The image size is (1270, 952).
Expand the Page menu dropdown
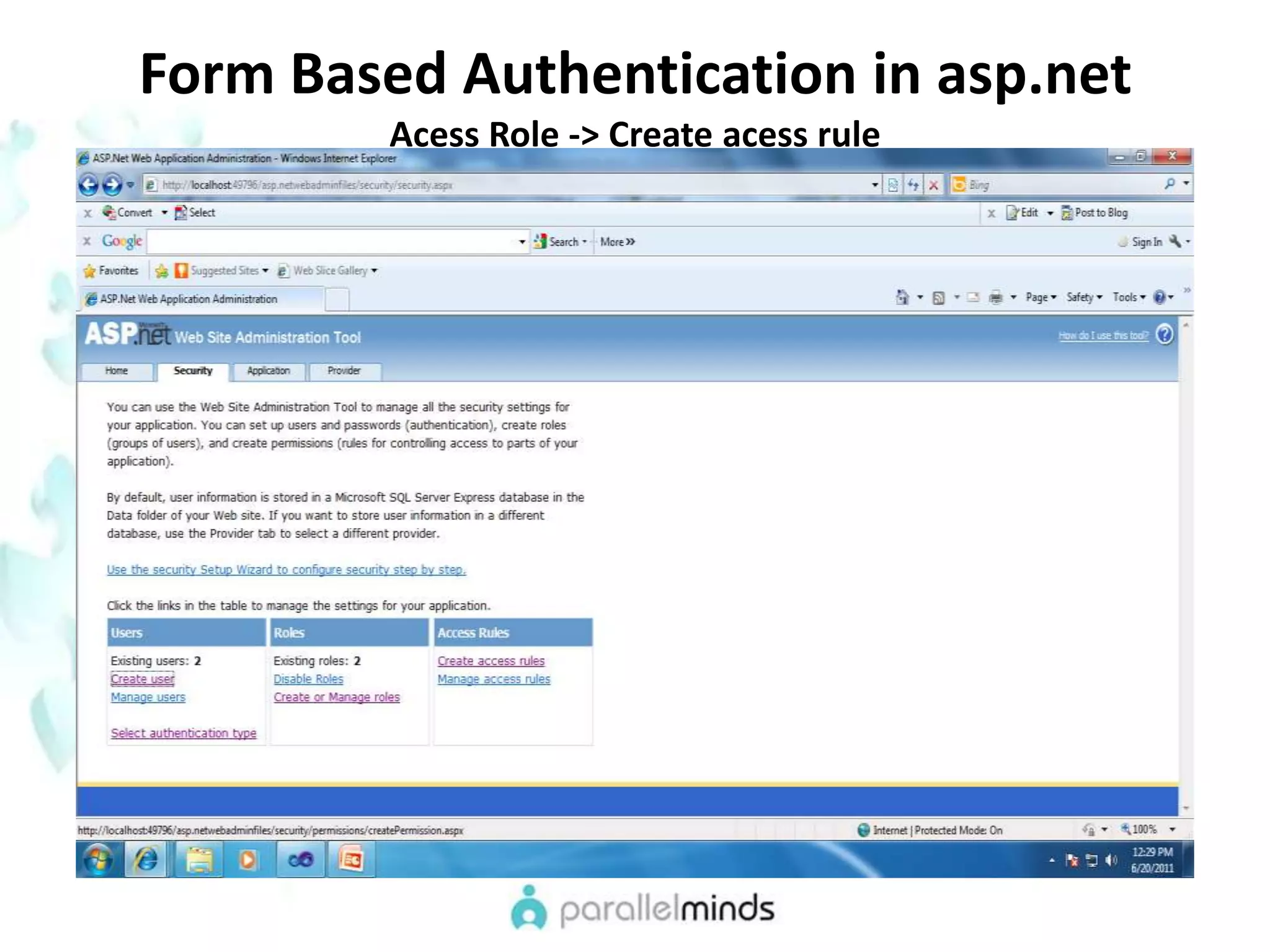(1041, 297)
